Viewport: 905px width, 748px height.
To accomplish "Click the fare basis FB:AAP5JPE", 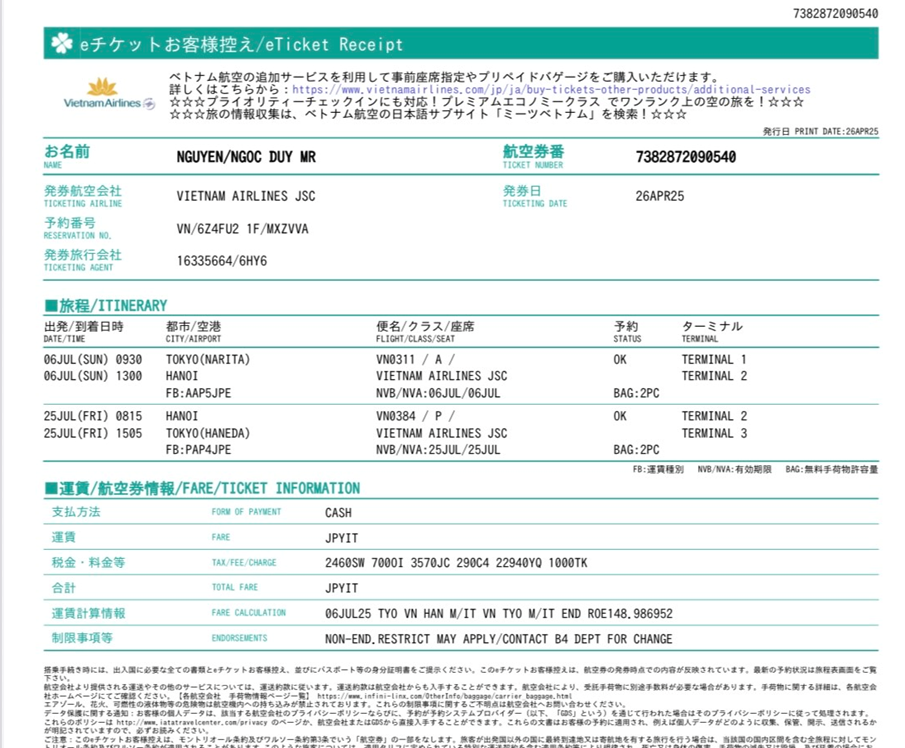I will tap(198, 393).
